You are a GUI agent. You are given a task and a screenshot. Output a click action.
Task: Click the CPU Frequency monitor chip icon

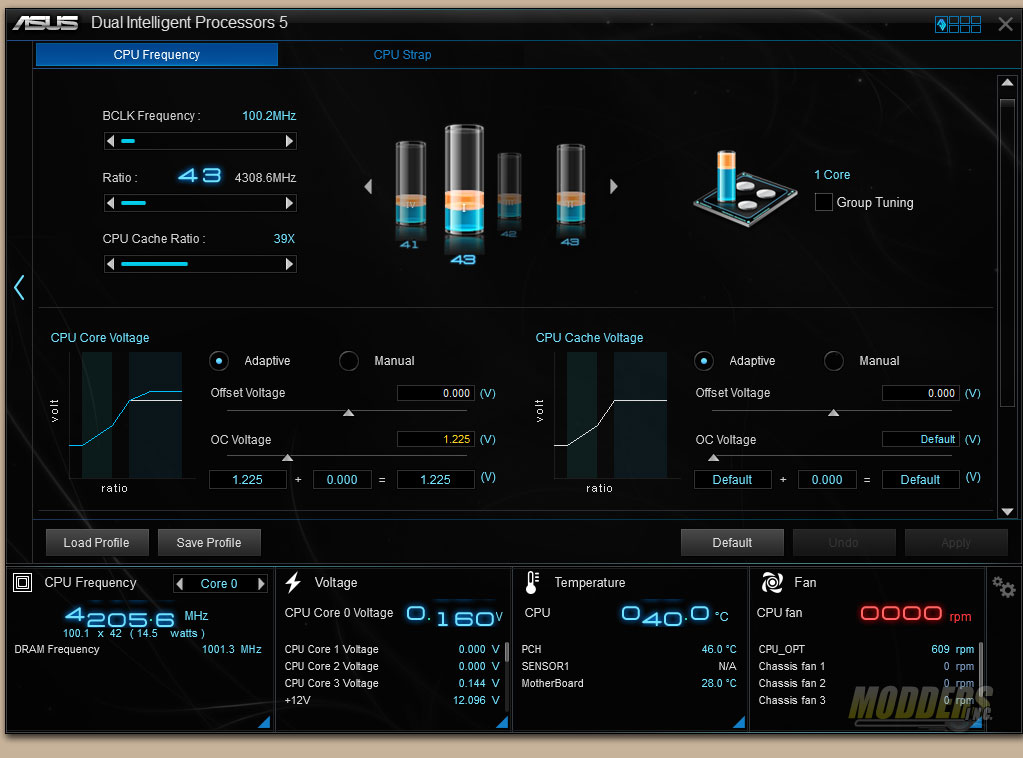[23, 582]
